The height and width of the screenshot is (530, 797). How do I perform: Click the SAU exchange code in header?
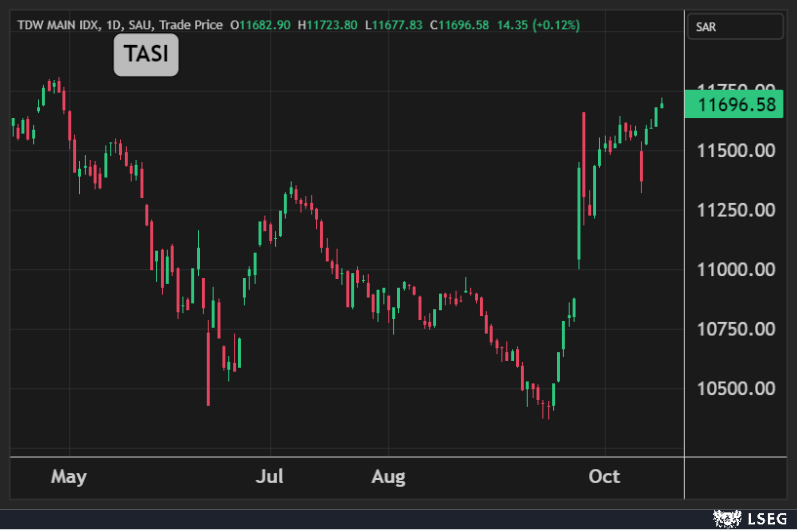[x=141, y=23]
